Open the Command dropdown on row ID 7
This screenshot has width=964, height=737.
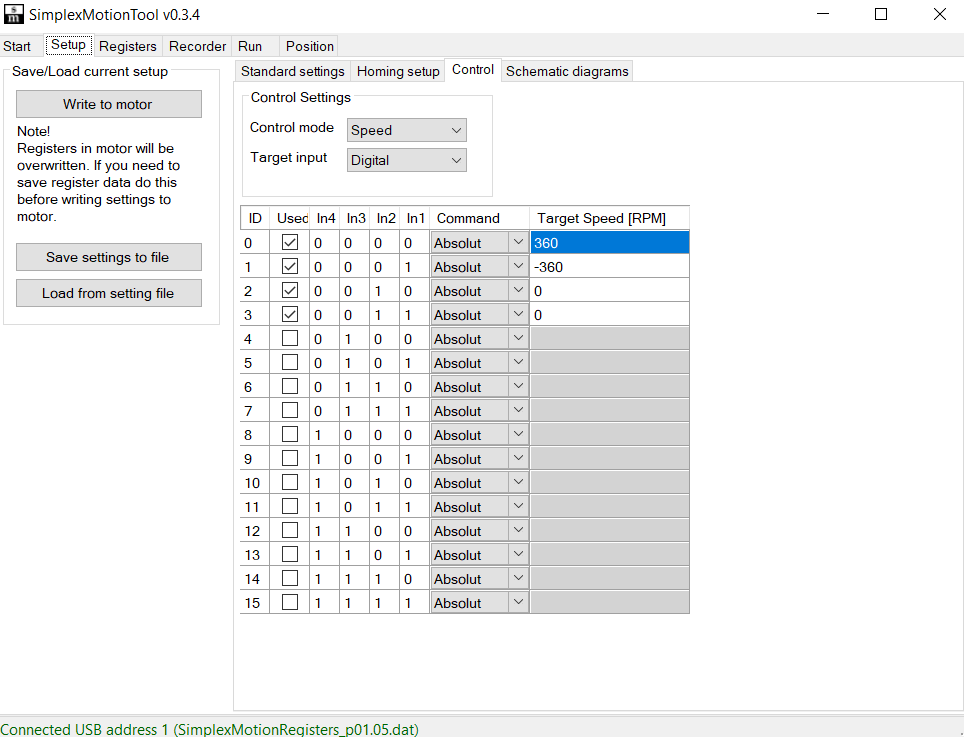[518, 409]
